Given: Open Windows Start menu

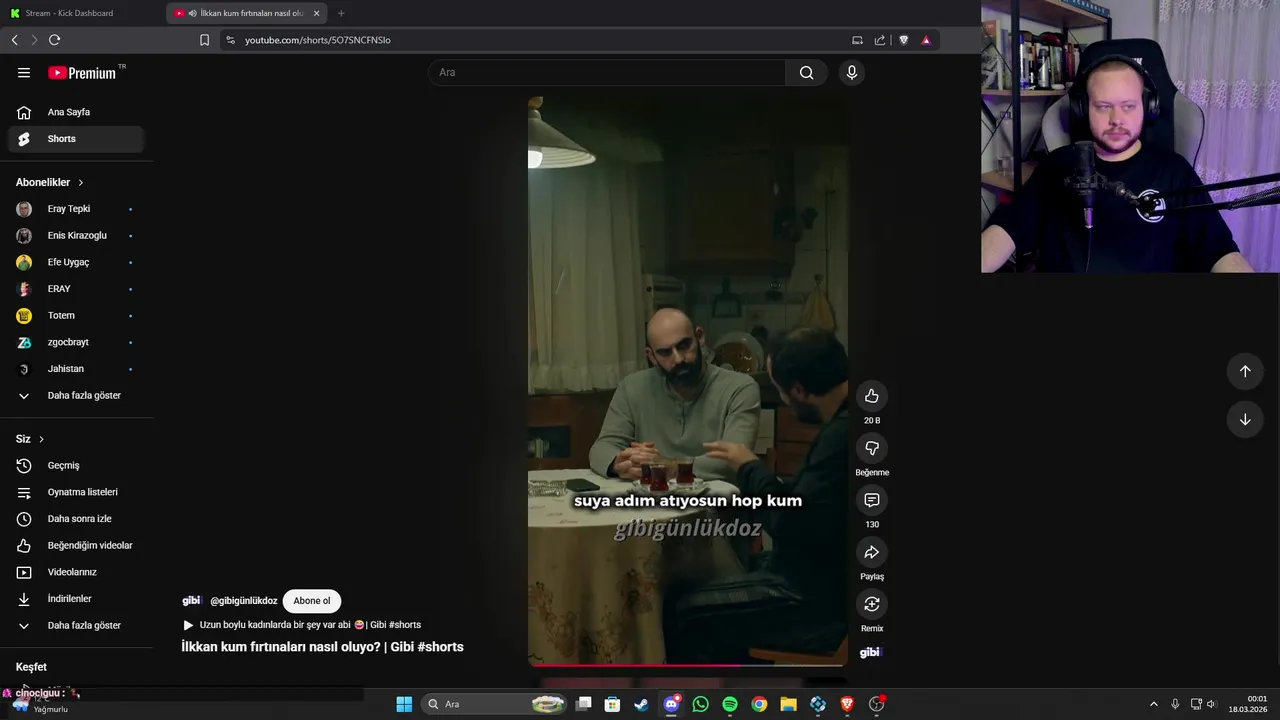Looking at the screenshot, I should tap(404, 704).
